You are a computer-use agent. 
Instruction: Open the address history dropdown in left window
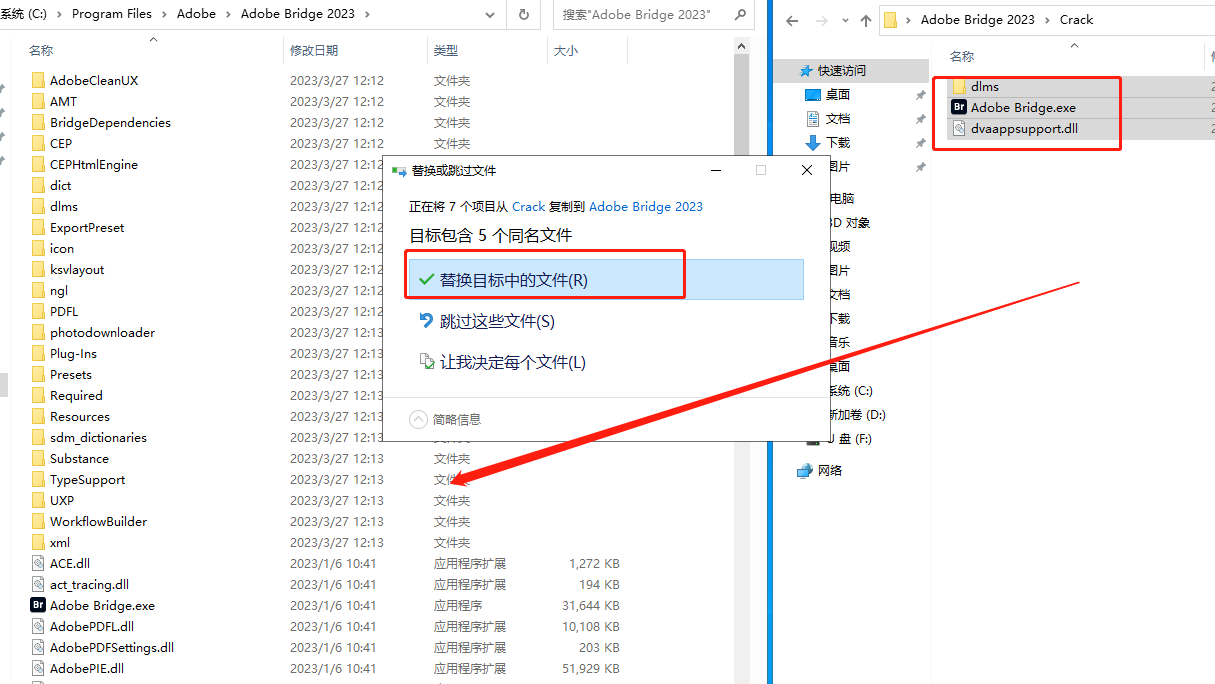point(489,14)
